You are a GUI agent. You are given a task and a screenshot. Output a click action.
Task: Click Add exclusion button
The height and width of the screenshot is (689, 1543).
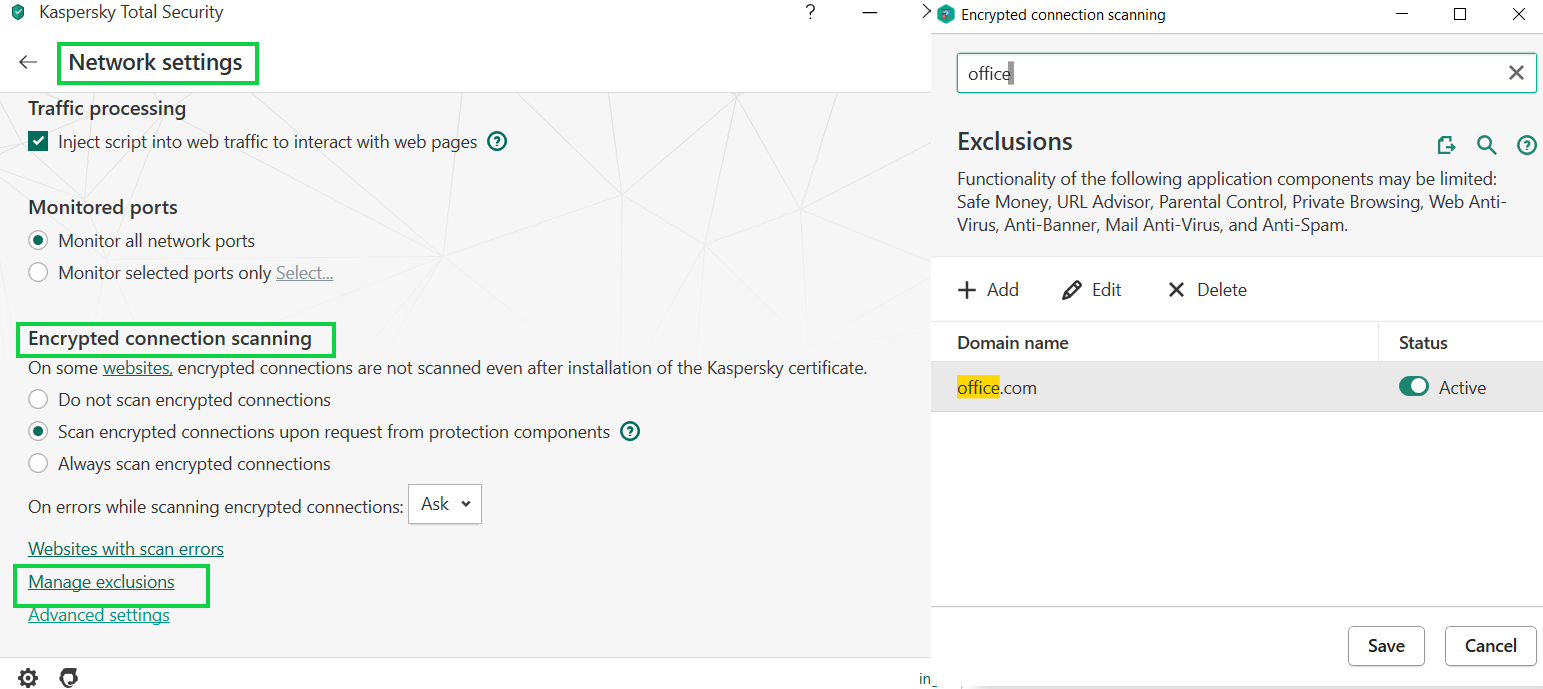[988, 290]
